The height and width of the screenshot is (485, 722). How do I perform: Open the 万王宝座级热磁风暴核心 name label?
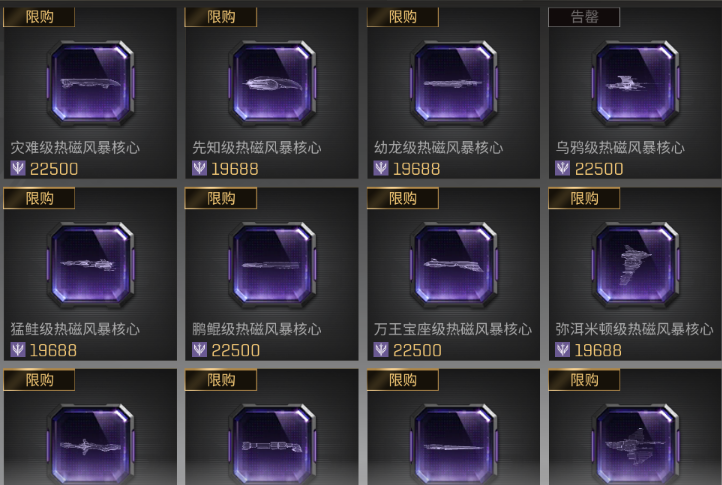453,329
